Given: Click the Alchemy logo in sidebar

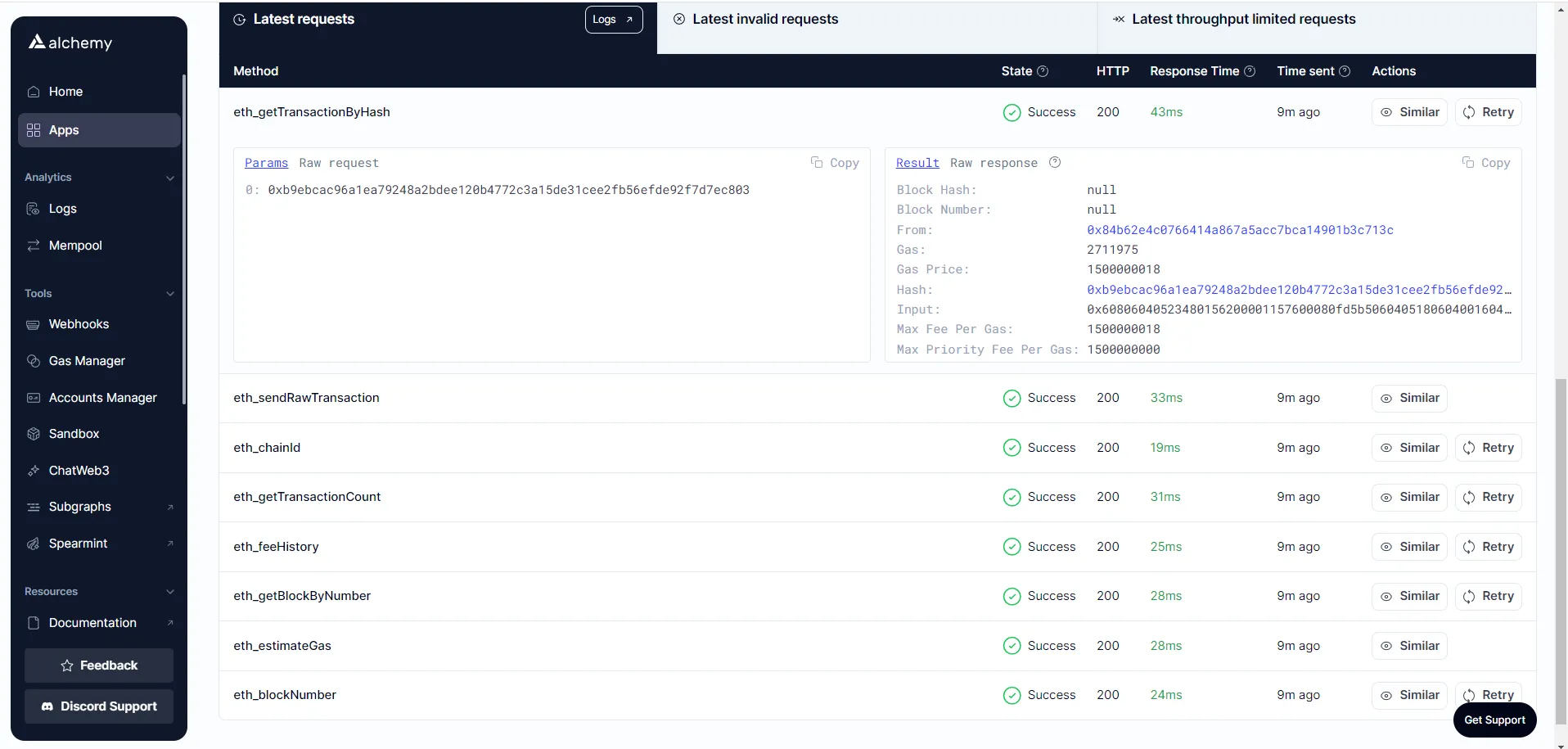Looking at the screenshot, I should point(70,43).
